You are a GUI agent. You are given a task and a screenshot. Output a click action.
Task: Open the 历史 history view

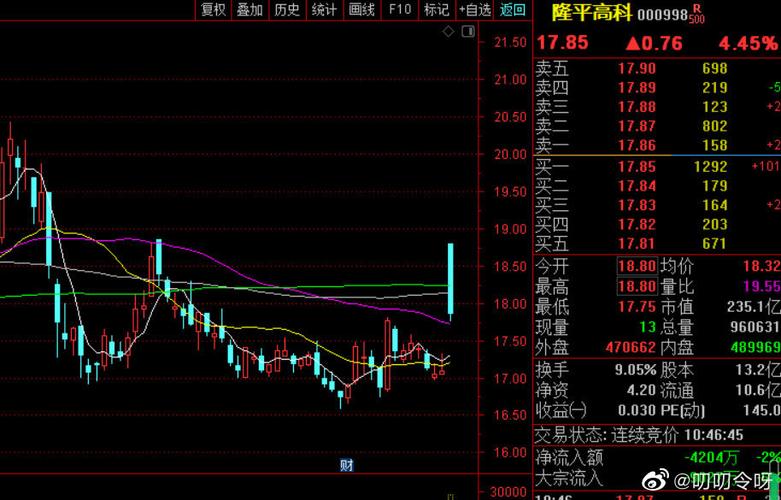click(287, 9)
